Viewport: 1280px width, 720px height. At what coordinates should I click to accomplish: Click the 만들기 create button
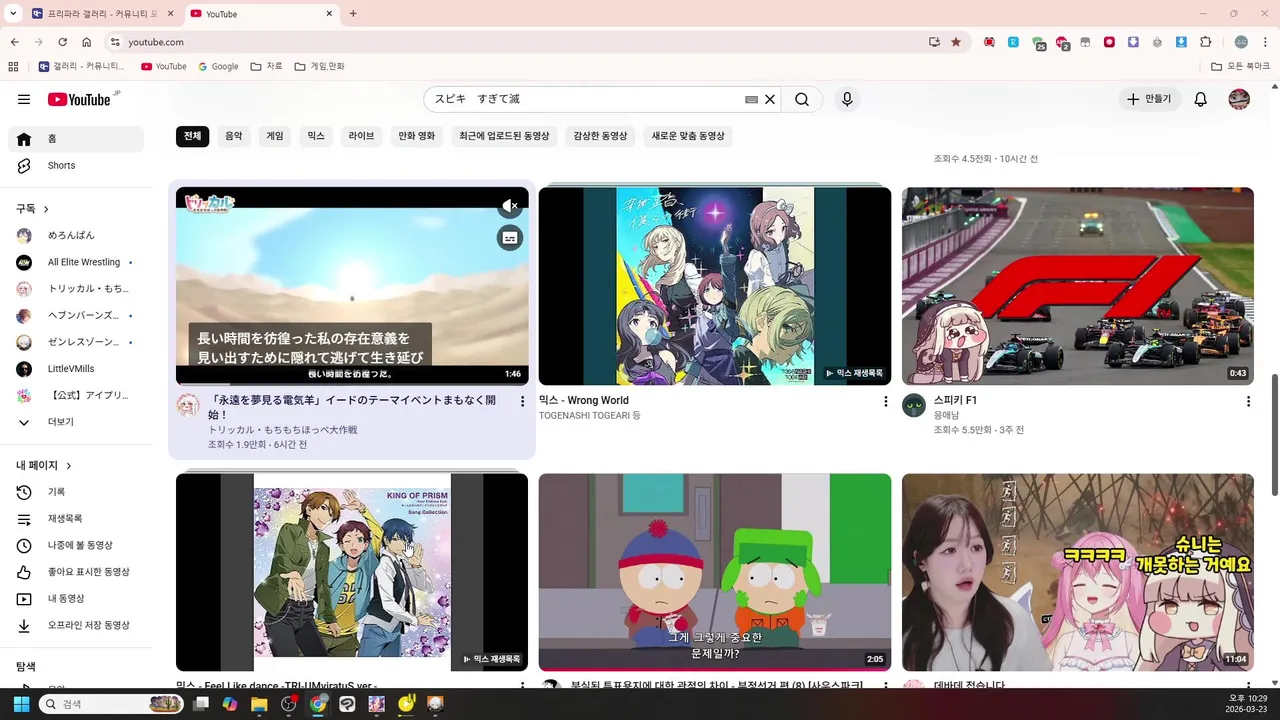pos(1149,99)
